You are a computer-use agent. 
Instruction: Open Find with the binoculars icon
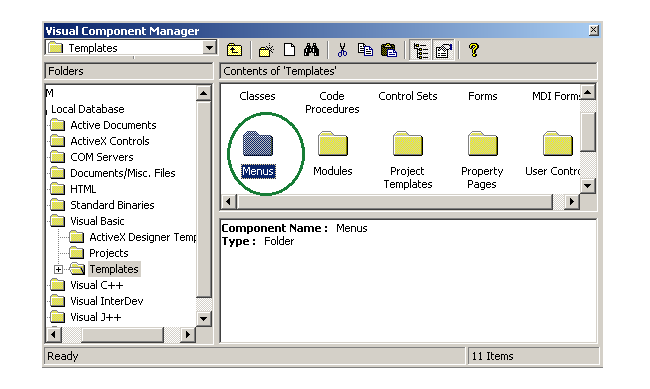[311, 50]
